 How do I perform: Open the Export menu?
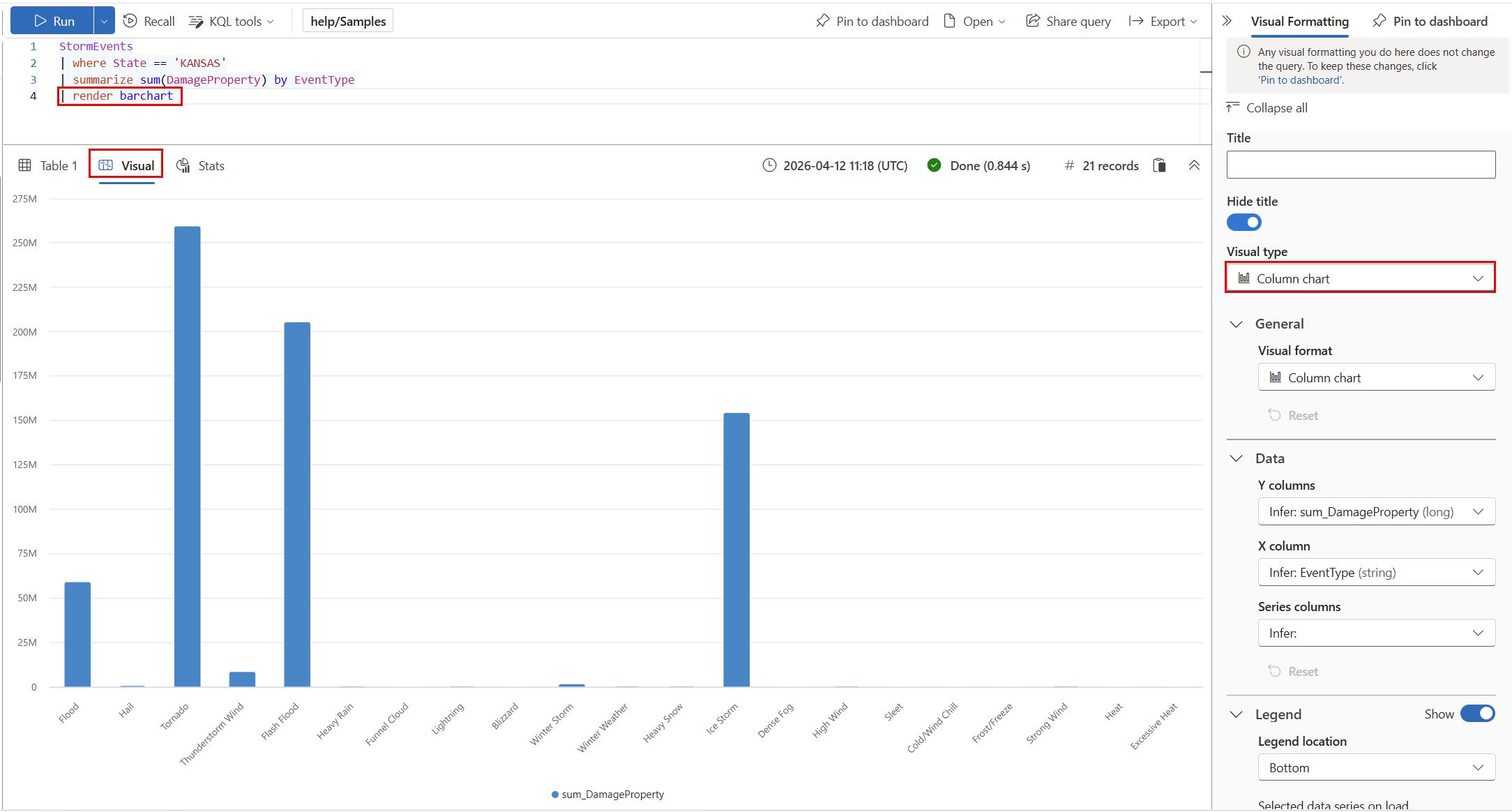coord(1163,21)
